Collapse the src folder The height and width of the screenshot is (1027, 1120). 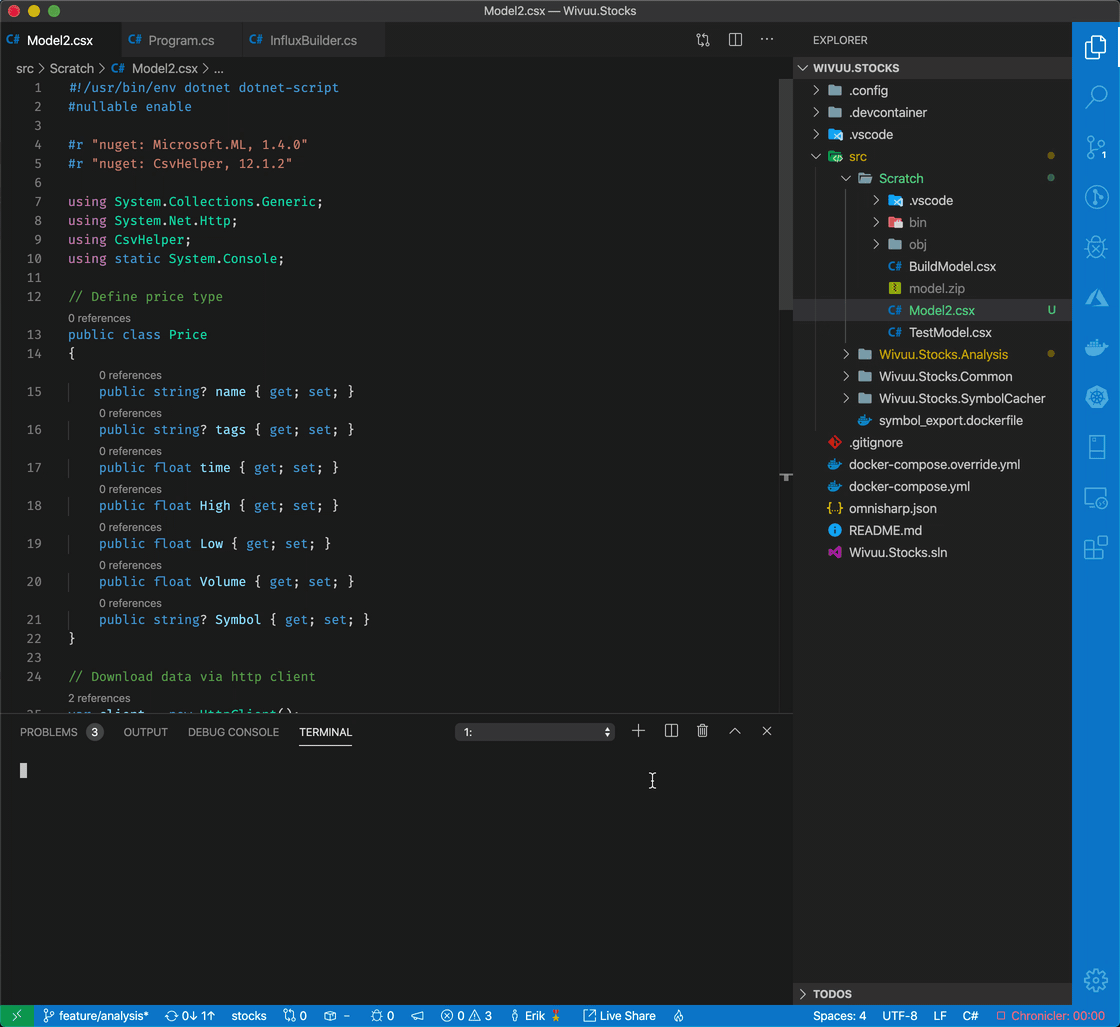point(932,156)
